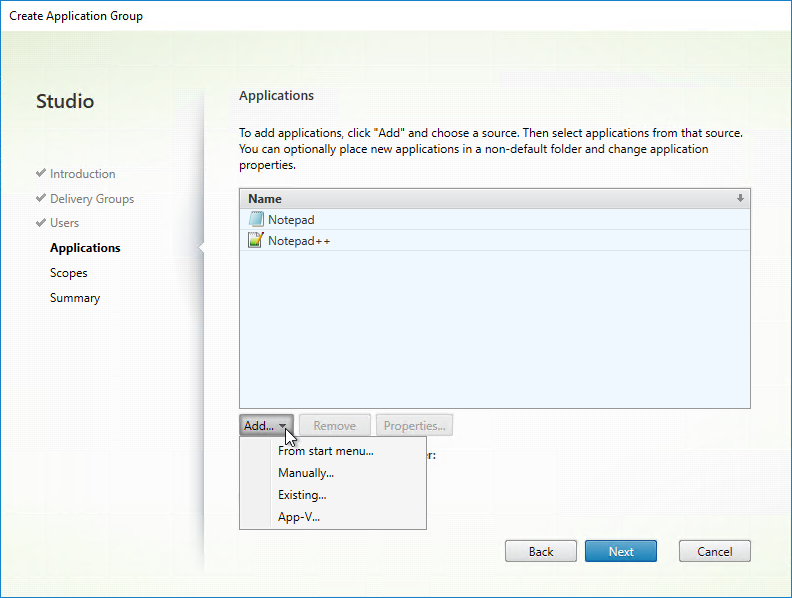The height and width of the screenshot is (598, 792).
Task: Click the sort arrow in Name header
Action: click(740, 198)
